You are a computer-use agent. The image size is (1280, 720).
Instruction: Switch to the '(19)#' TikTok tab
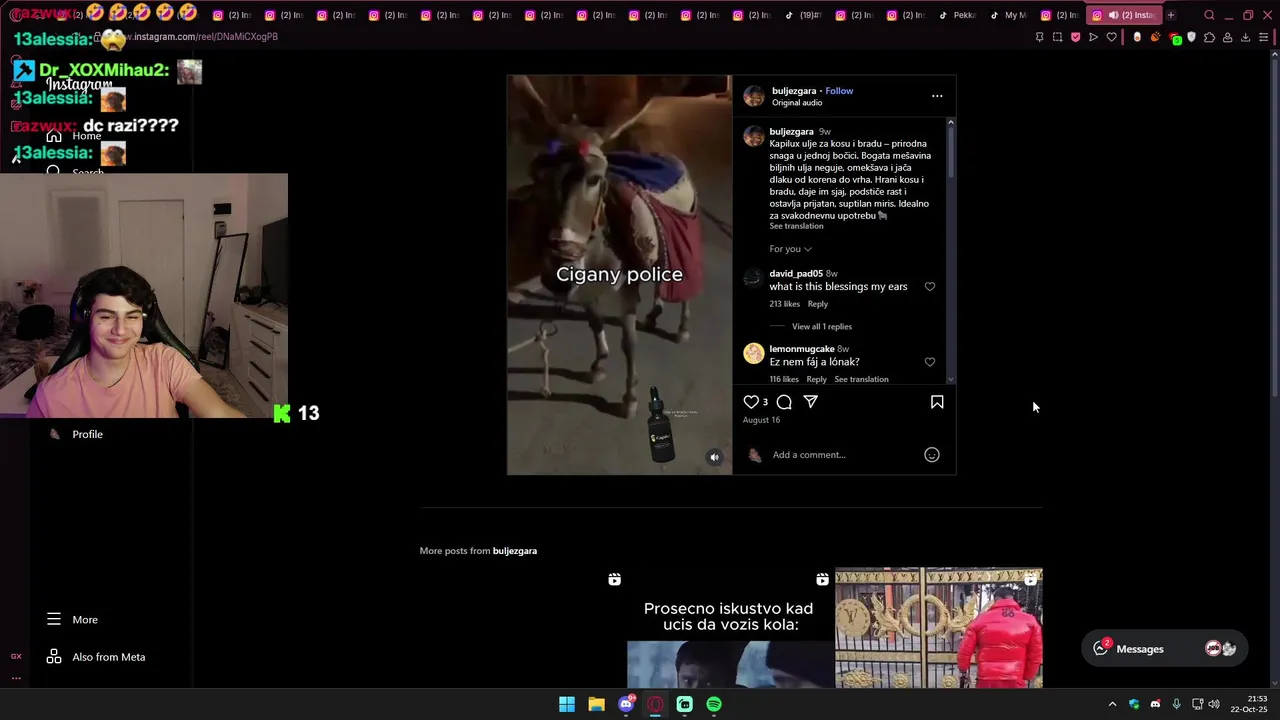(x=803, y=15)
